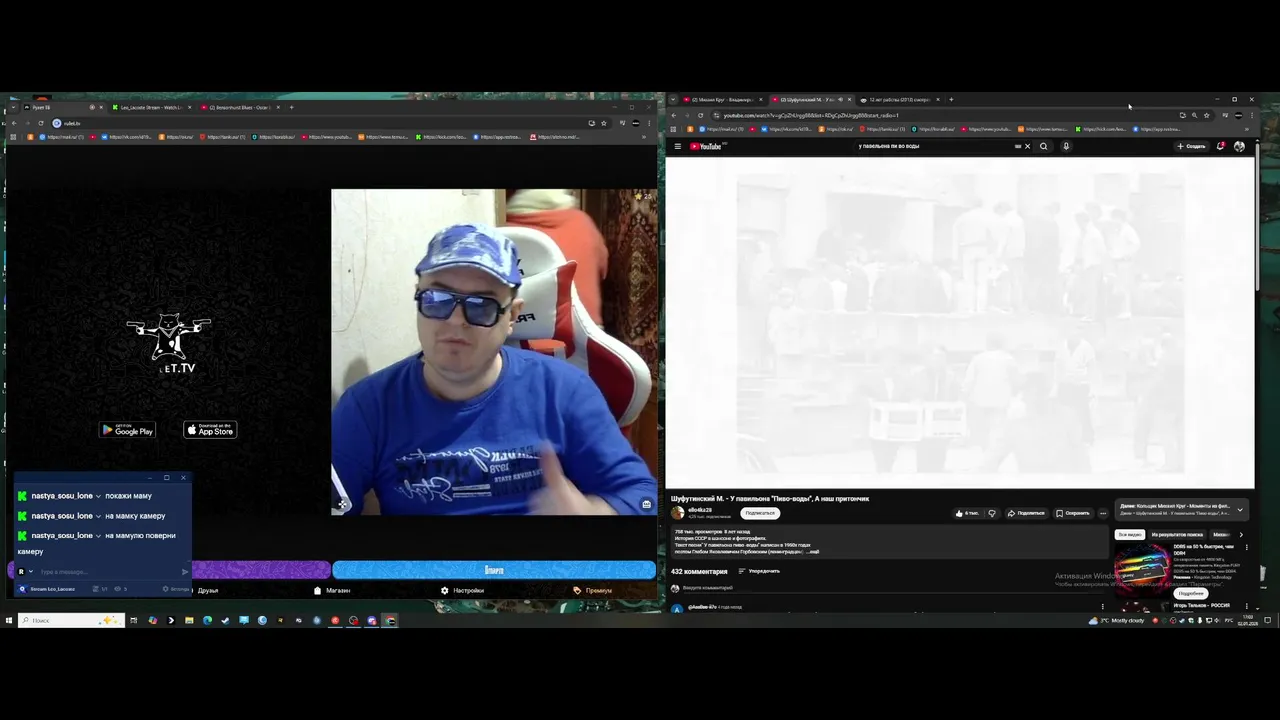Image resolution: width=1280 pixels, height=720 pixels.
Task: Reload the YouTube browser window
Action: [700, 115]
